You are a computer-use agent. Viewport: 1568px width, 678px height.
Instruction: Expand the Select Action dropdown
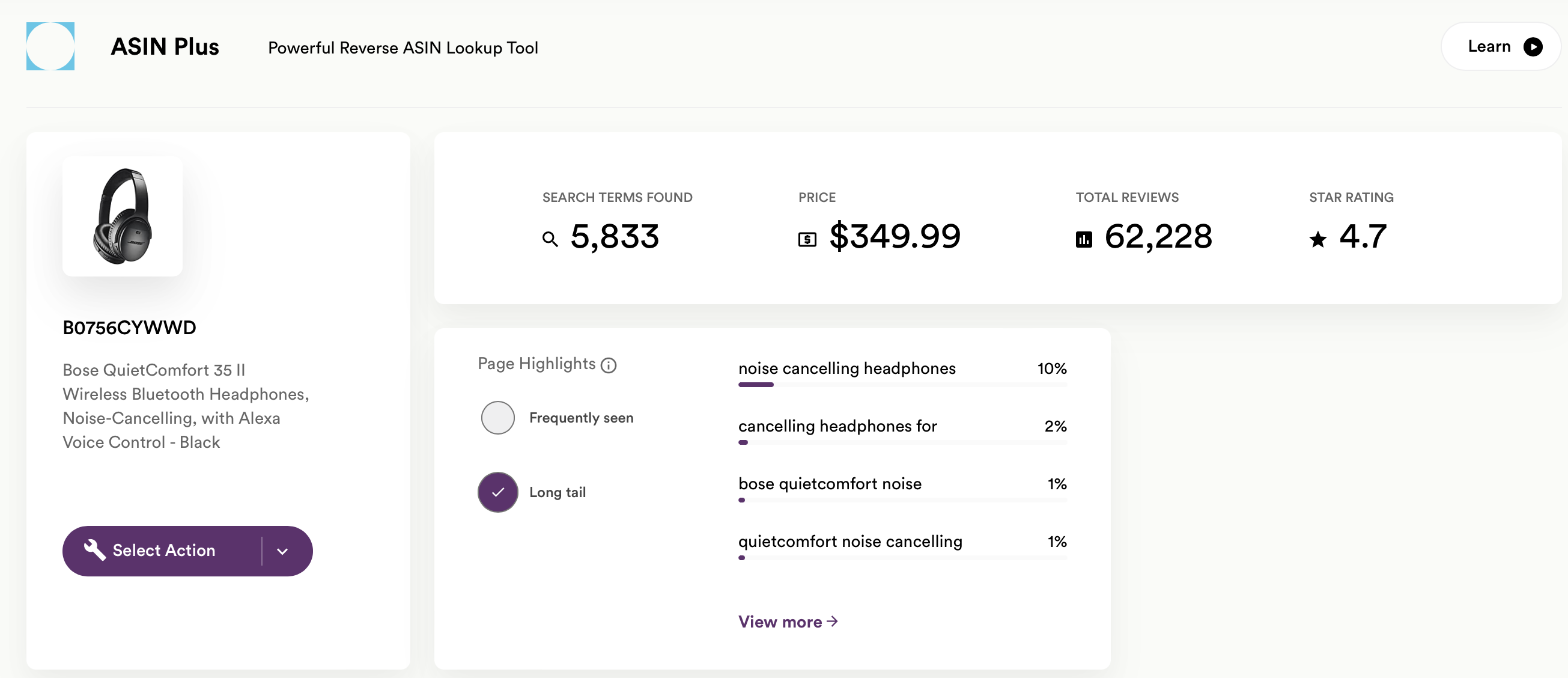pos(284,549)
